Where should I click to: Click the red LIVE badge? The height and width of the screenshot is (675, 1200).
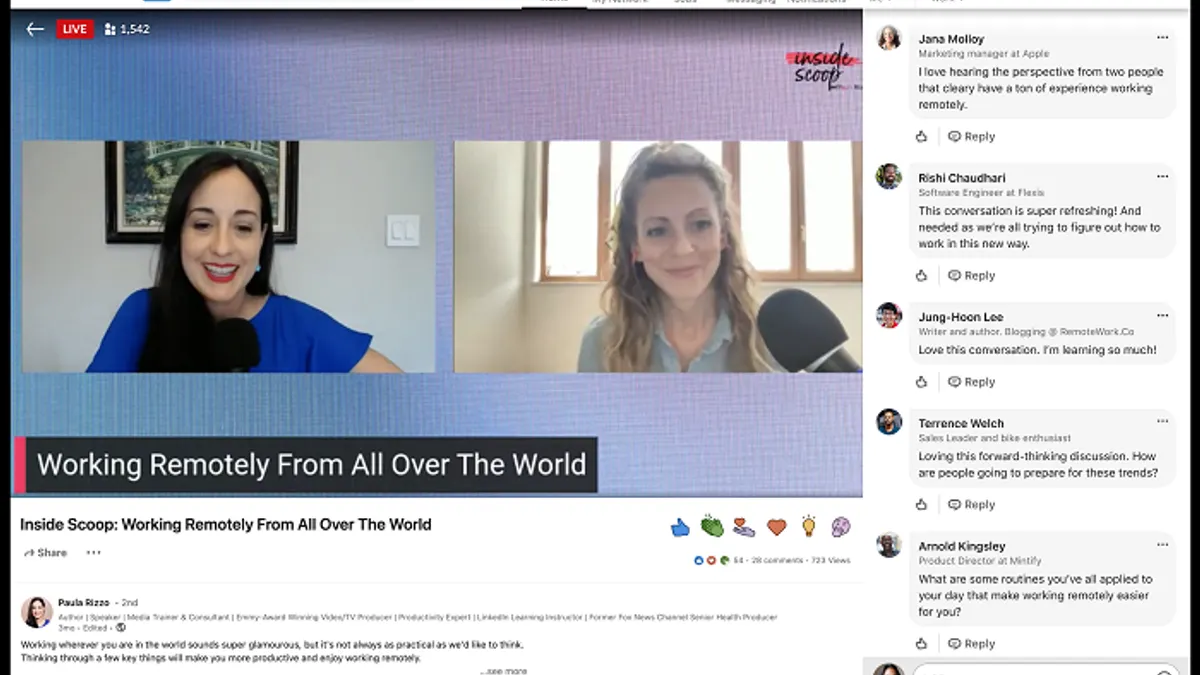pos(75,29)
